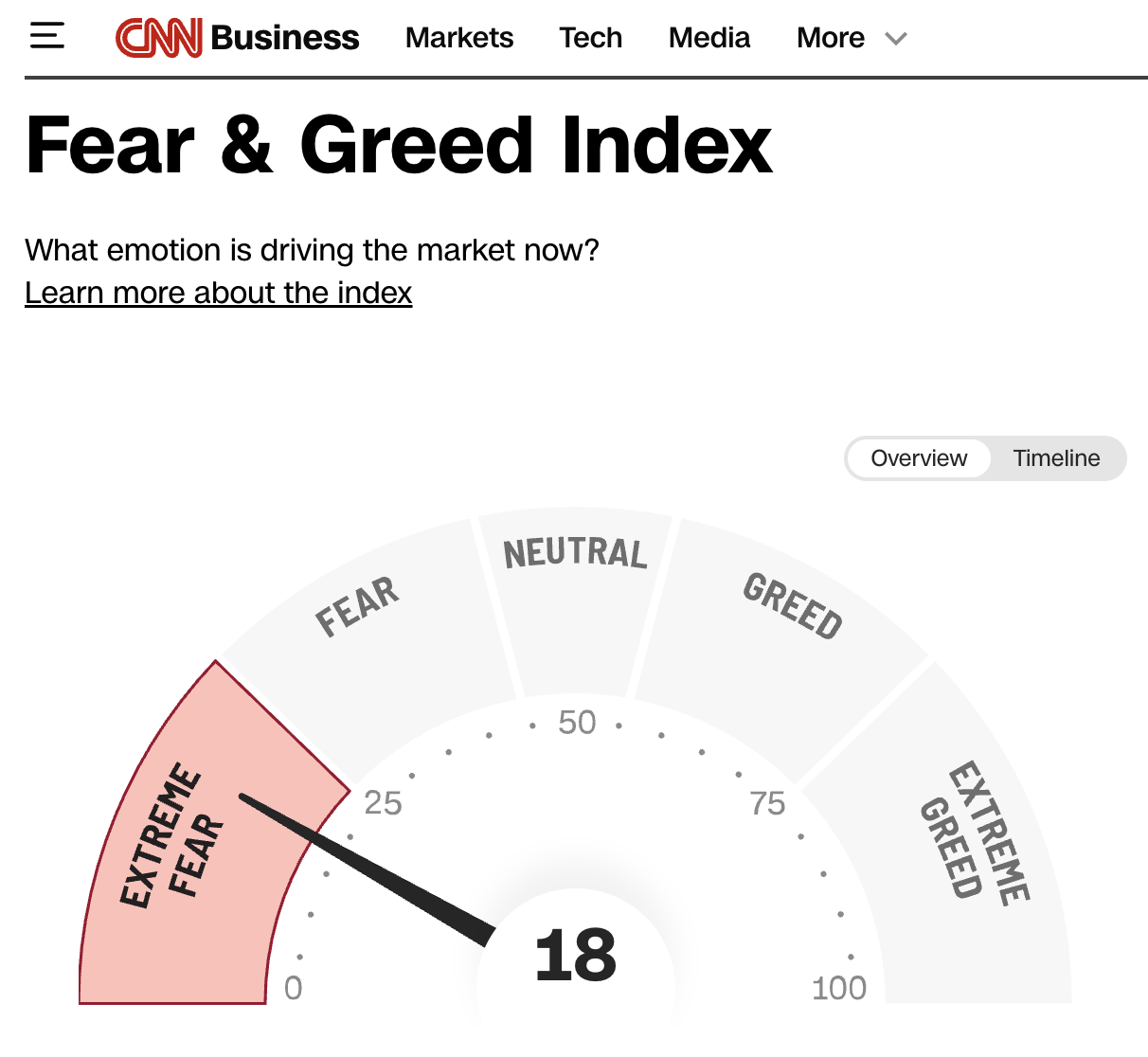
Task: Click the current index value 18
Action: tap(575, 955)
